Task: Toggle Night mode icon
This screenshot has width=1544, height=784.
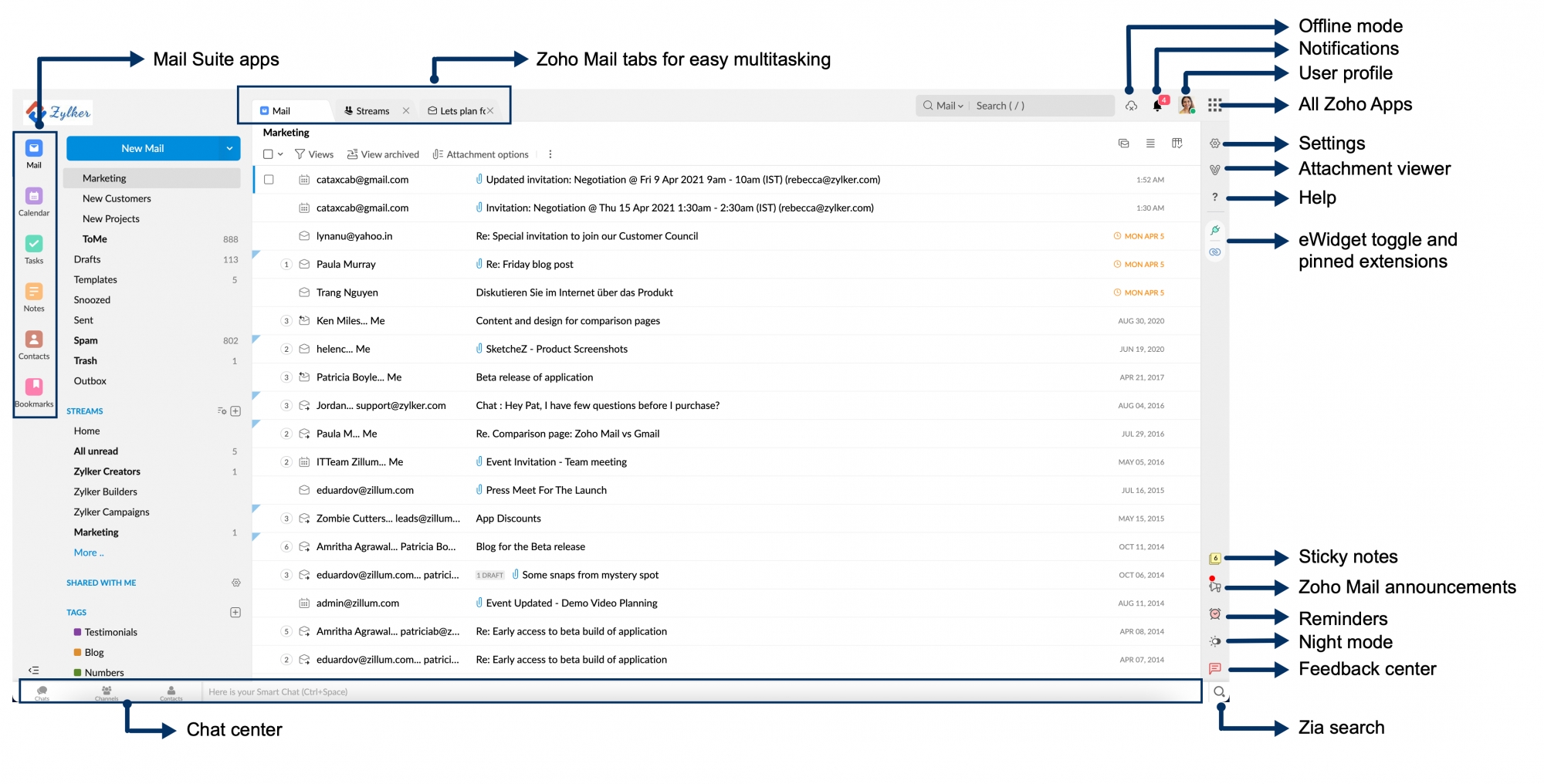Action: [1214, 641]
